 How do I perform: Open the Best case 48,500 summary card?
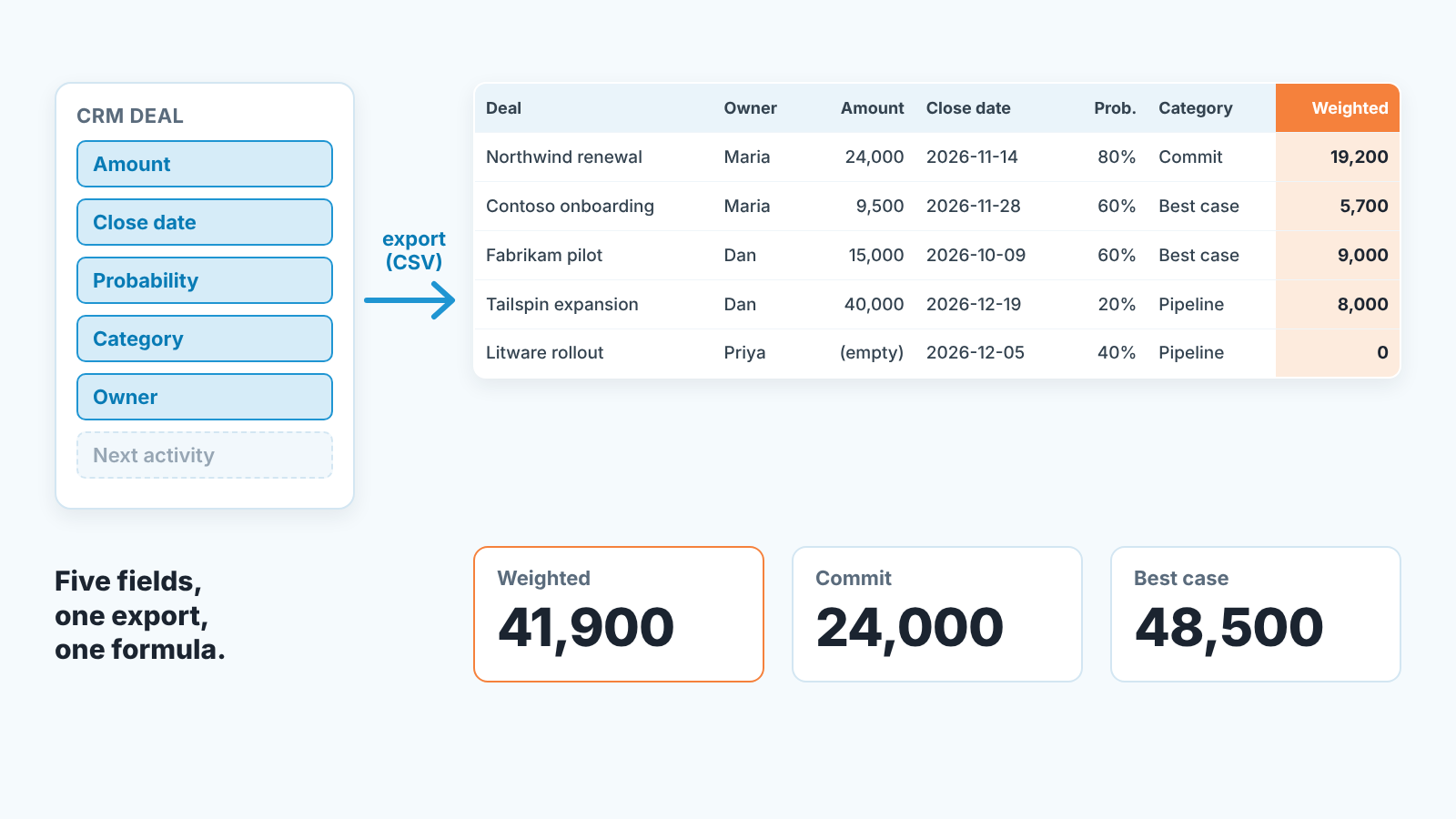1256,614
